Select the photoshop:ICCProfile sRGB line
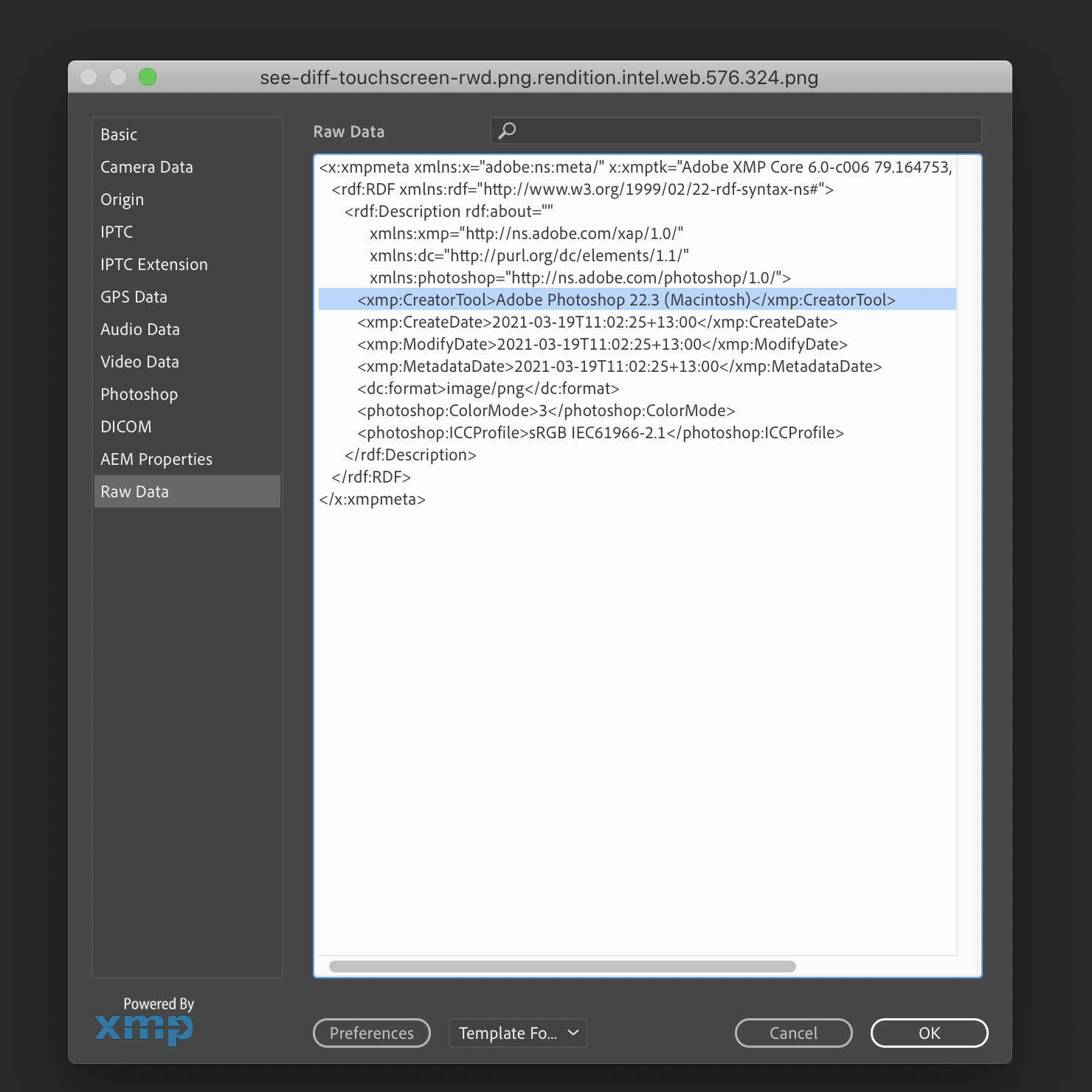1092x1092 pixels. click(601, 432)
